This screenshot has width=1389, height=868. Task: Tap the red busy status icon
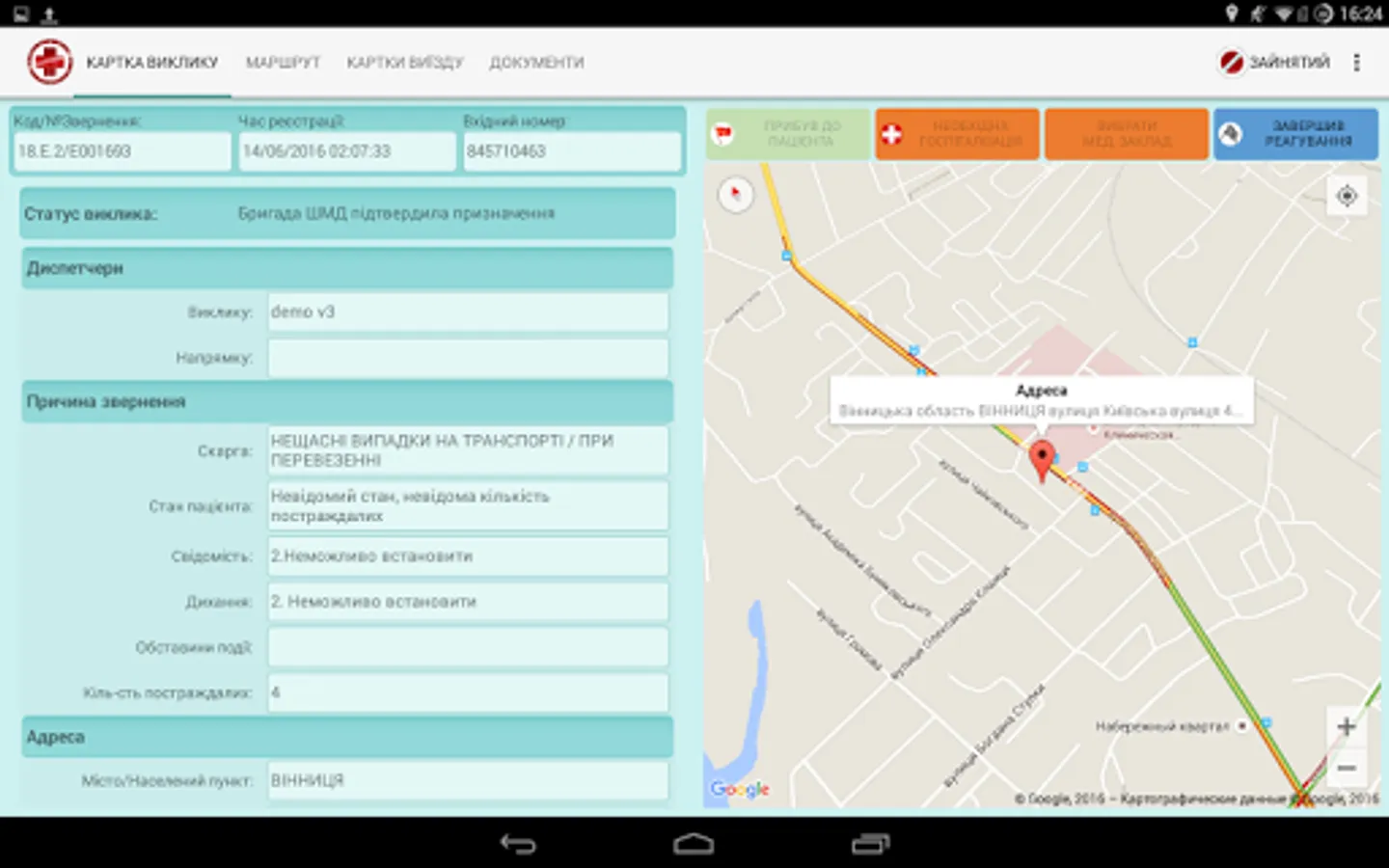point(1232,62)
